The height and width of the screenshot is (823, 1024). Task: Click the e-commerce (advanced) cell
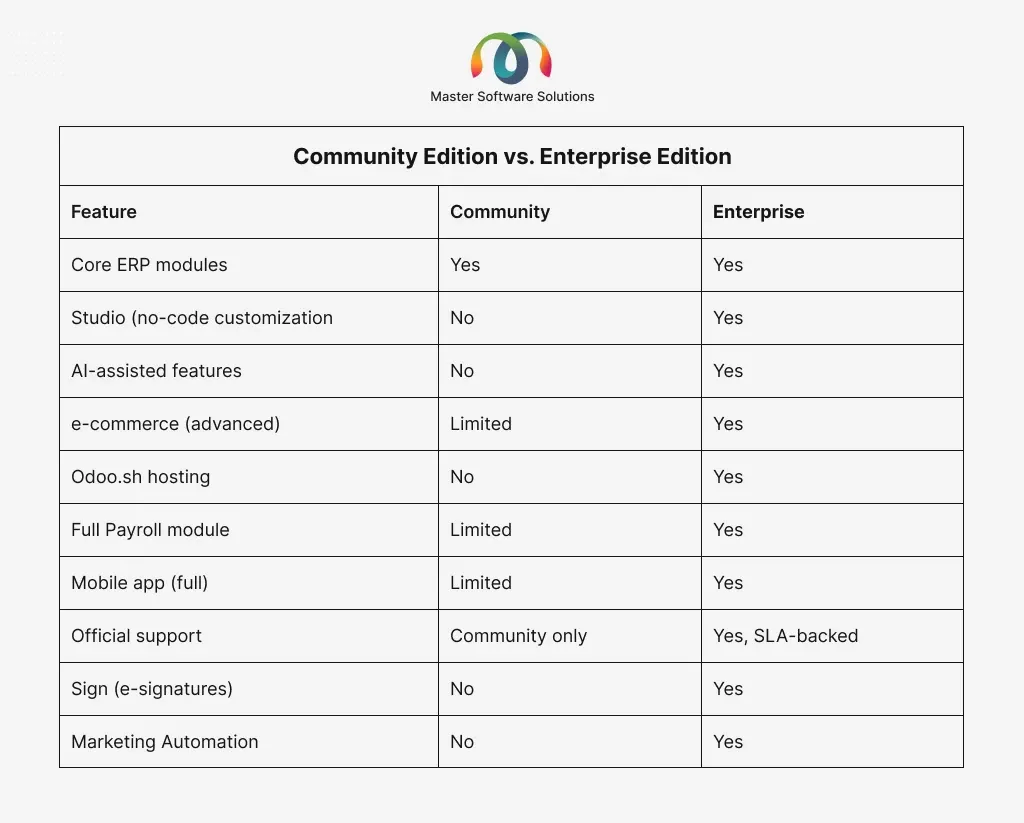click(x=175, y=424)
